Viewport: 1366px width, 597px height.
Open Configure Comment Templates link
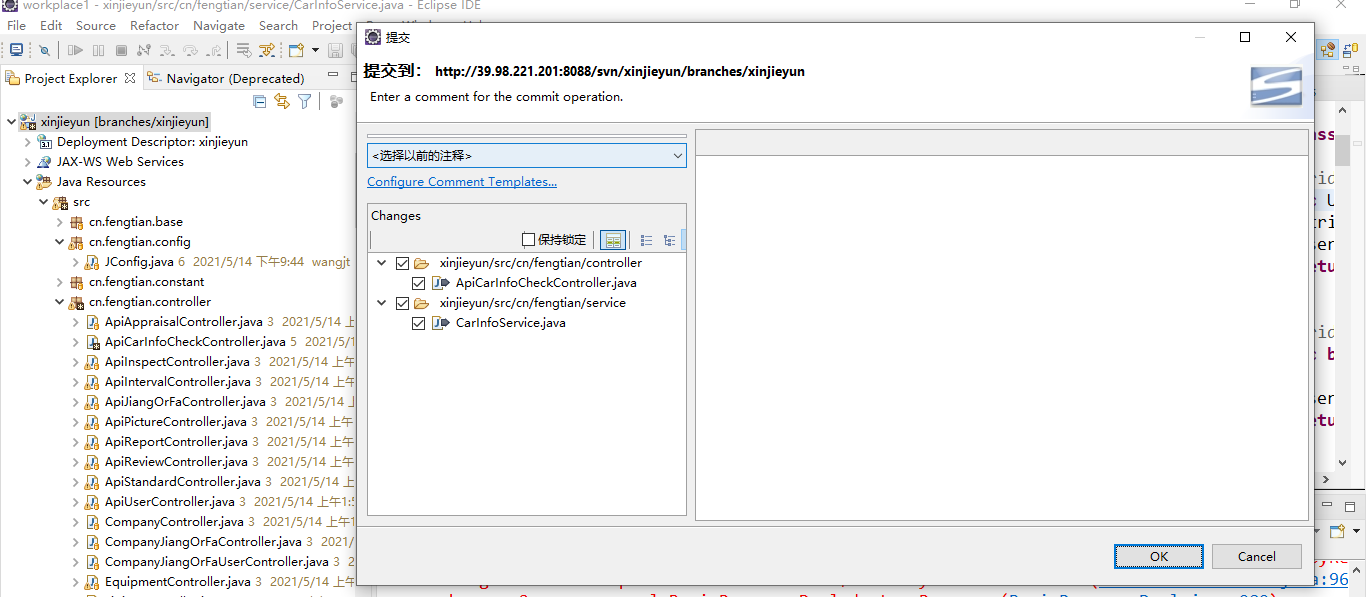click(x=462, y=182)
